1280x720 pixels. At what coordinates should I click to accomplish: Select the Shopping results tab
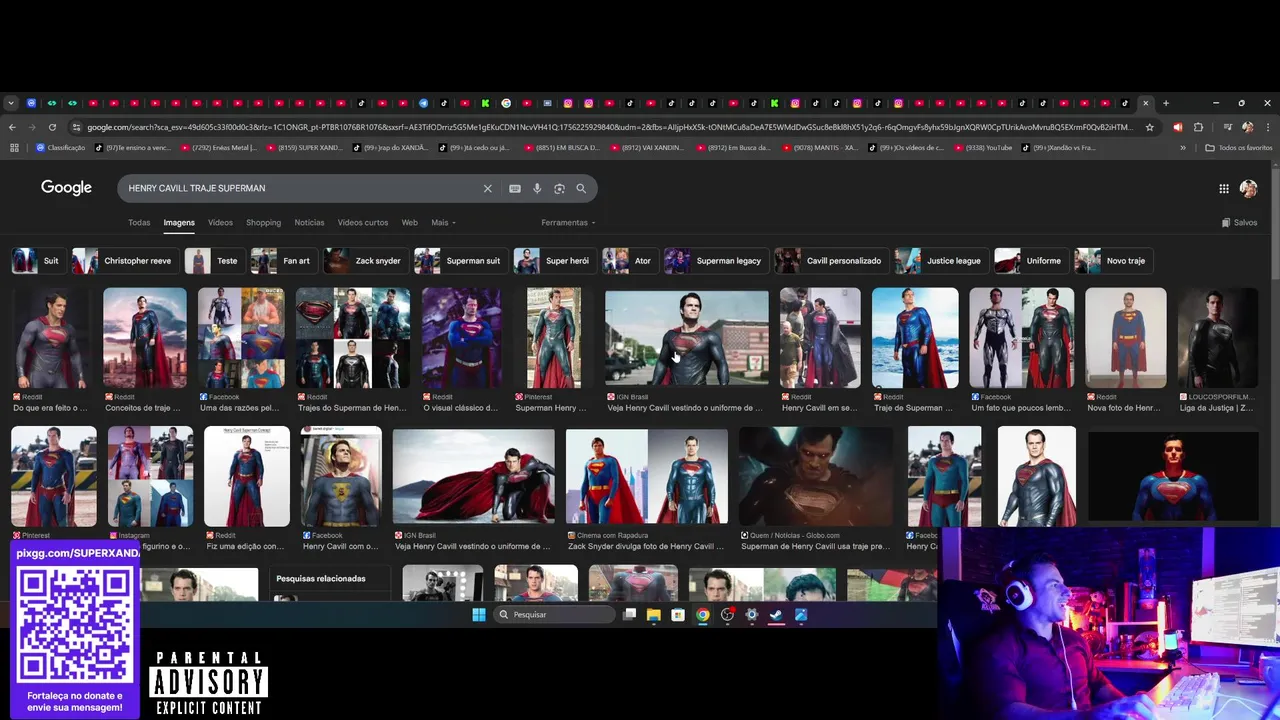tap(264, 222)
